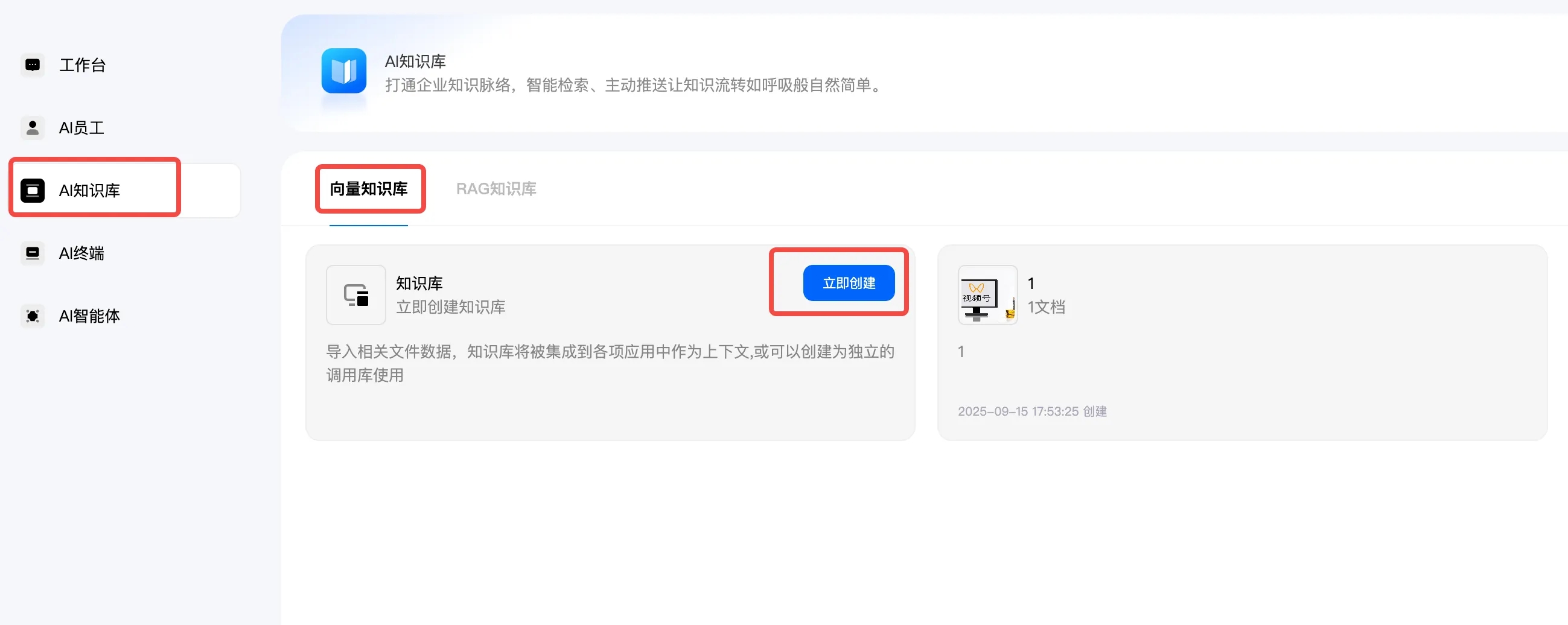Viewport: 1568px width, 625px height.
Task: Navigate to AI智能体 via sidebar label
Action: [x=89, y=316]
